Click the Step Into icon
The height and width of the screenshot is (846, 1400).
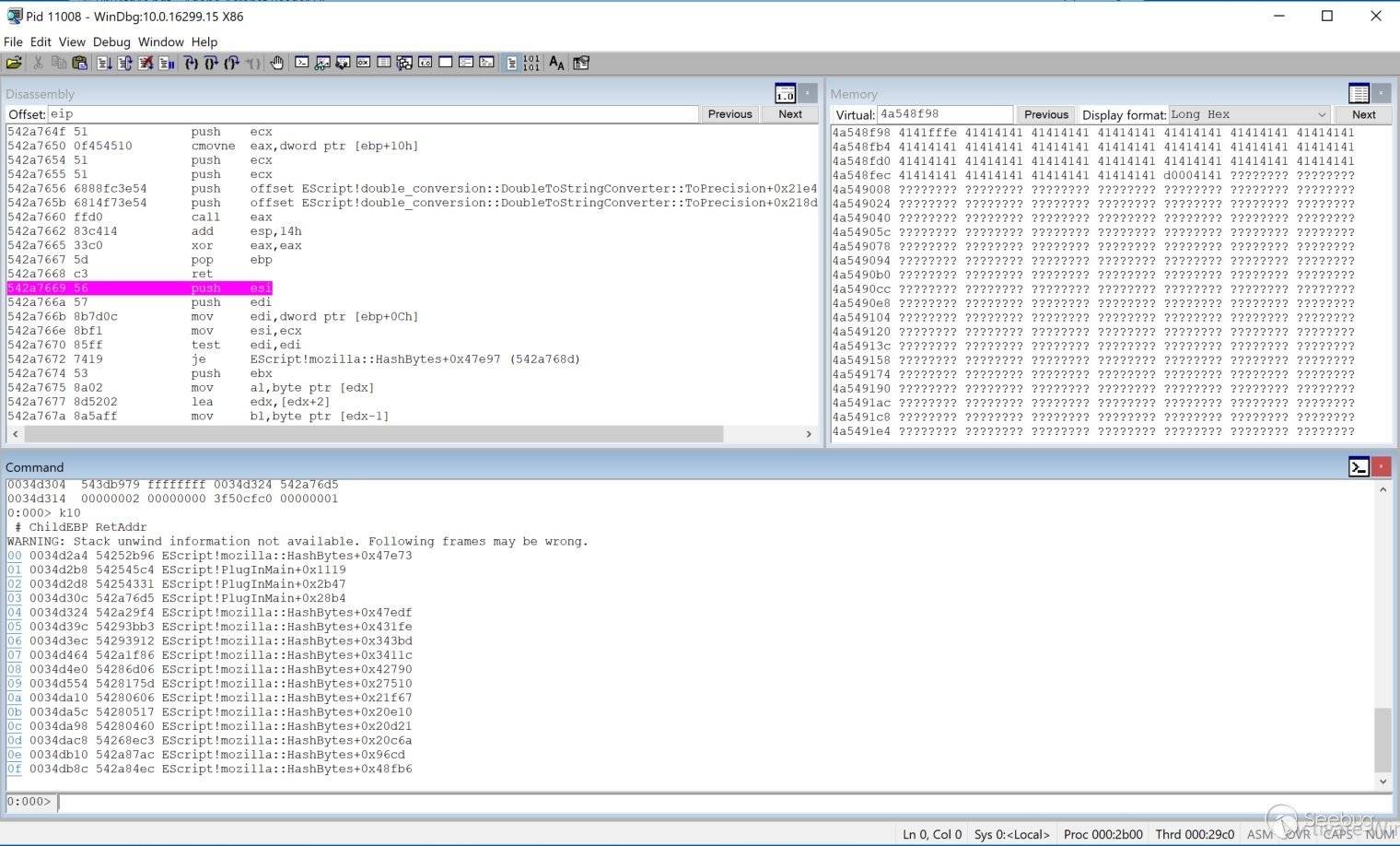tap(191, 63)
